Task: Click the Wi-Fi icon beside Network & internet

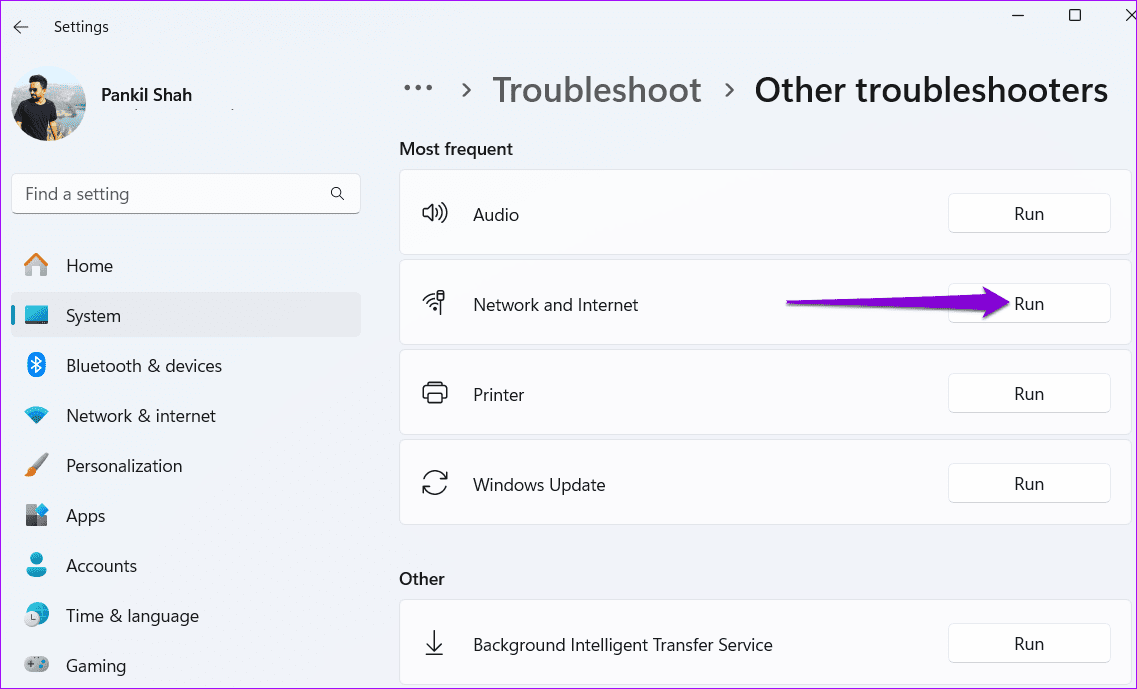Action: pos(36,415)
